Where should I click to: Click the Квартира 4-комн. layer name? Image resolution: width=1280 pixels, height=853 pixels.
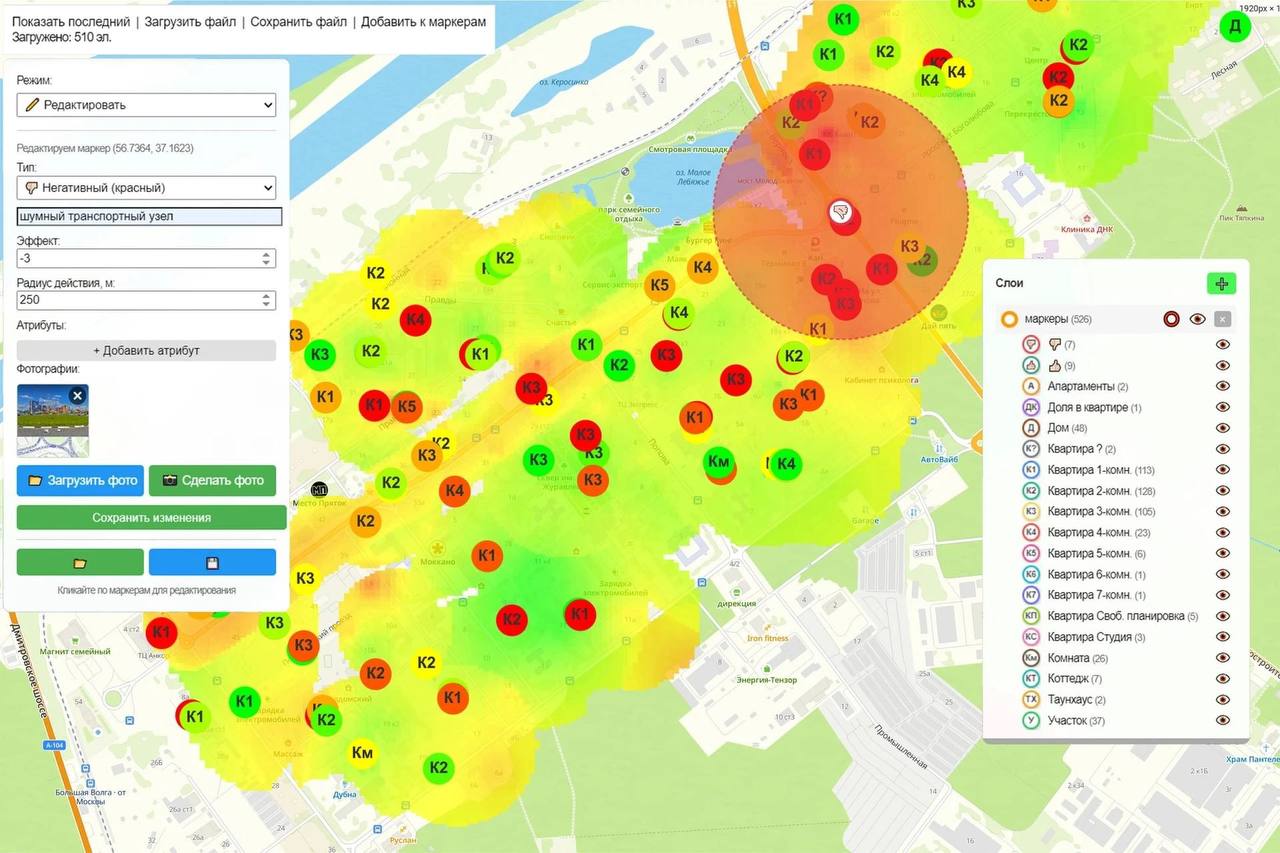point(1091,533)
